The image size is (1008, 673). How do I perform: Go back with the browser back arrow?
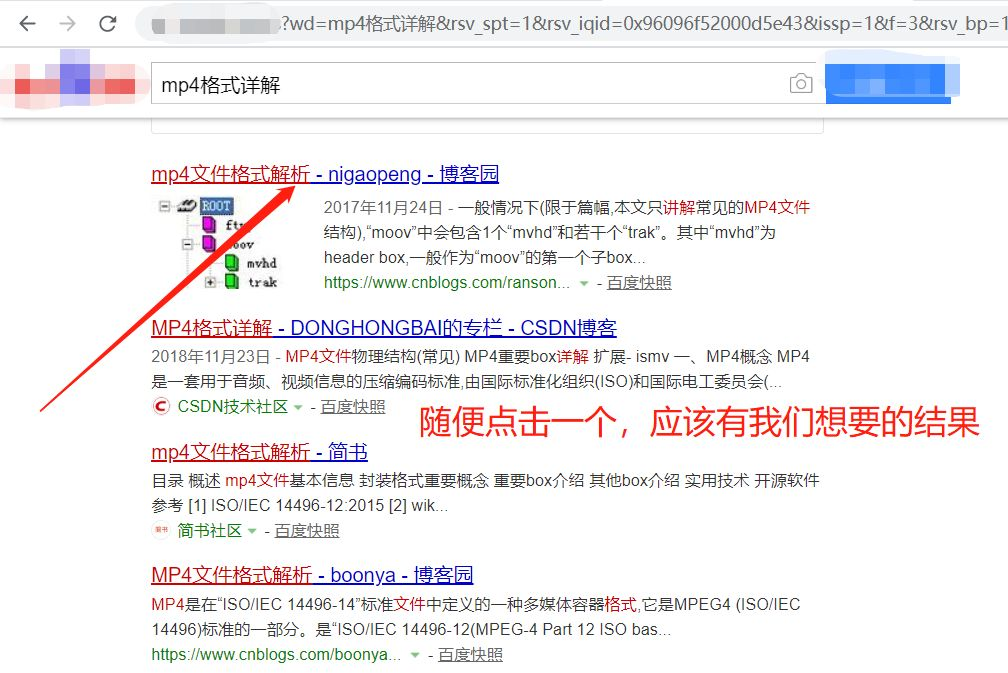click(x=27, y=24)
